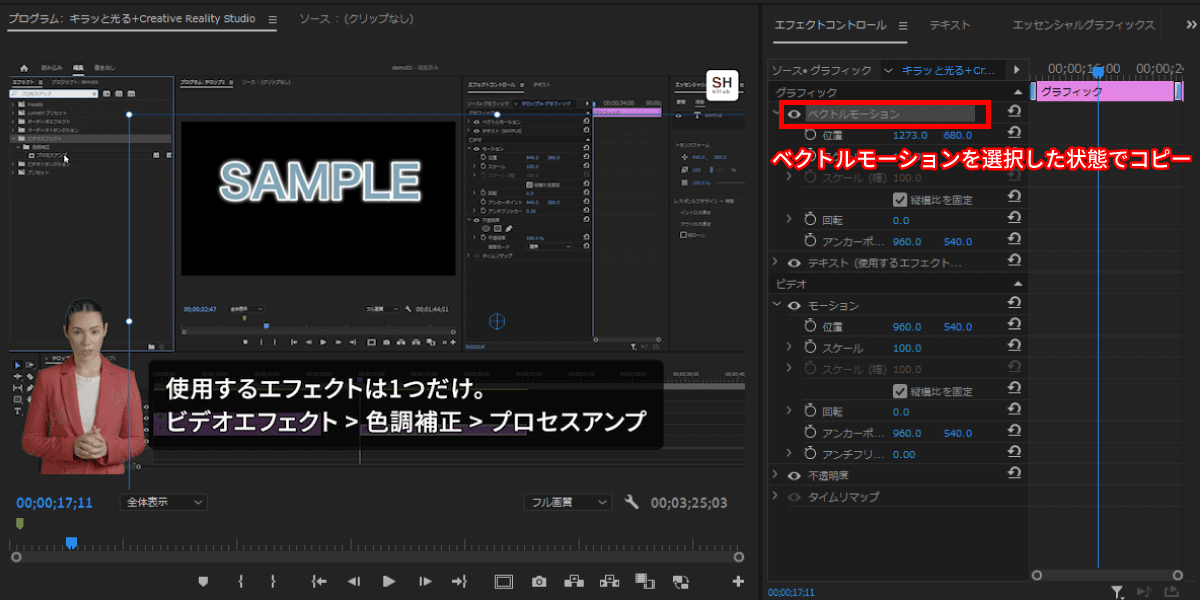Add a marker in the Program monitor
Viewport: 1200px width, 600px height.
click(203, 581)
